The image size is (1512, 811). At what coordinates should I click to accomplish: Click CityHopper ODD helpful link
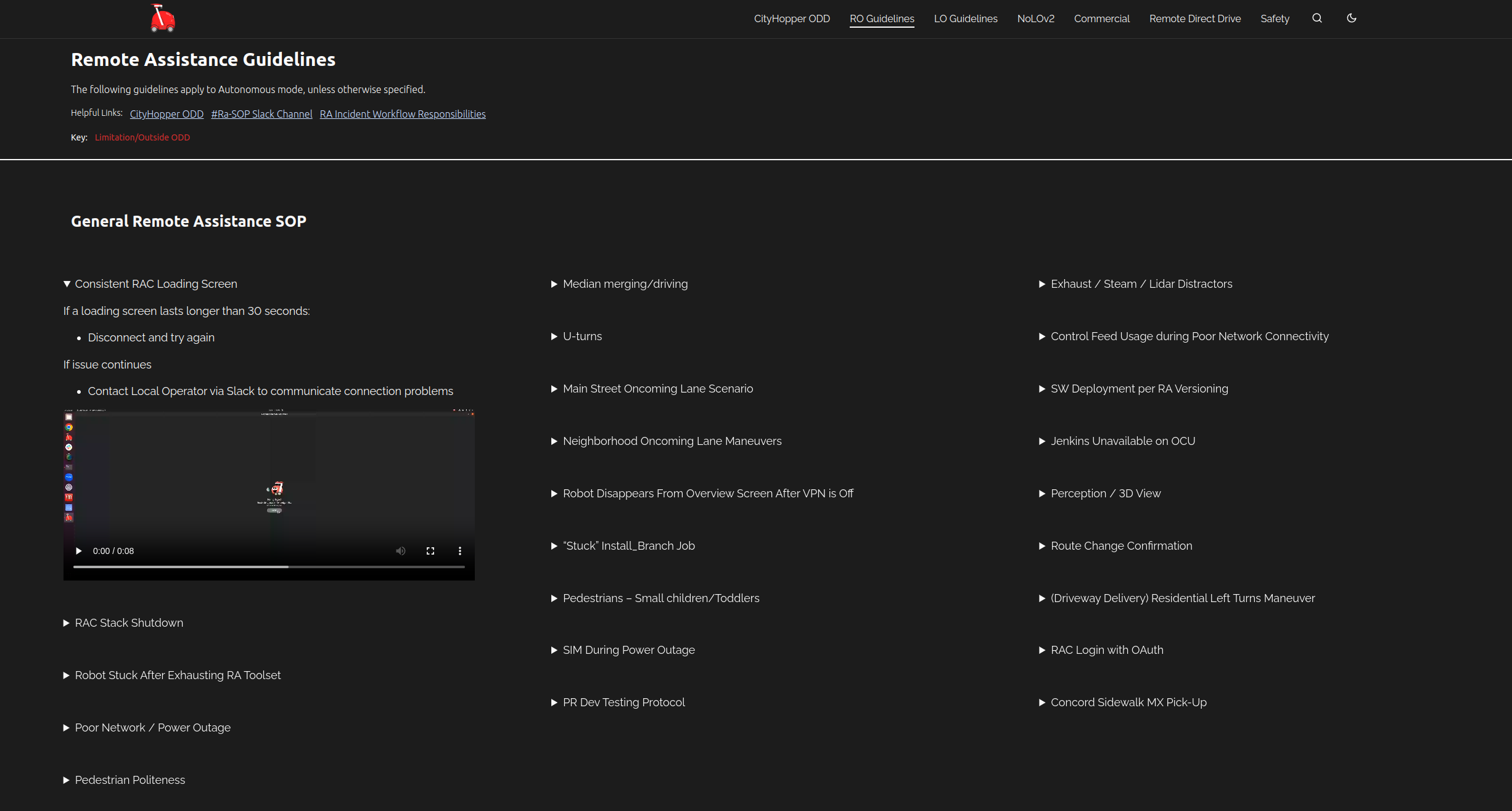point(166,114)
